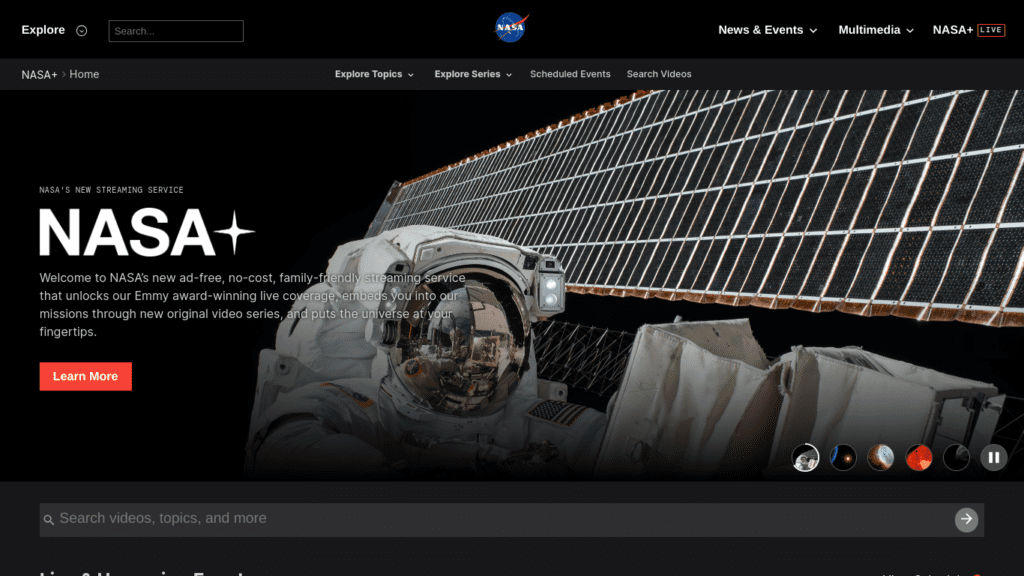Click the Learn More button

point(86,376)
